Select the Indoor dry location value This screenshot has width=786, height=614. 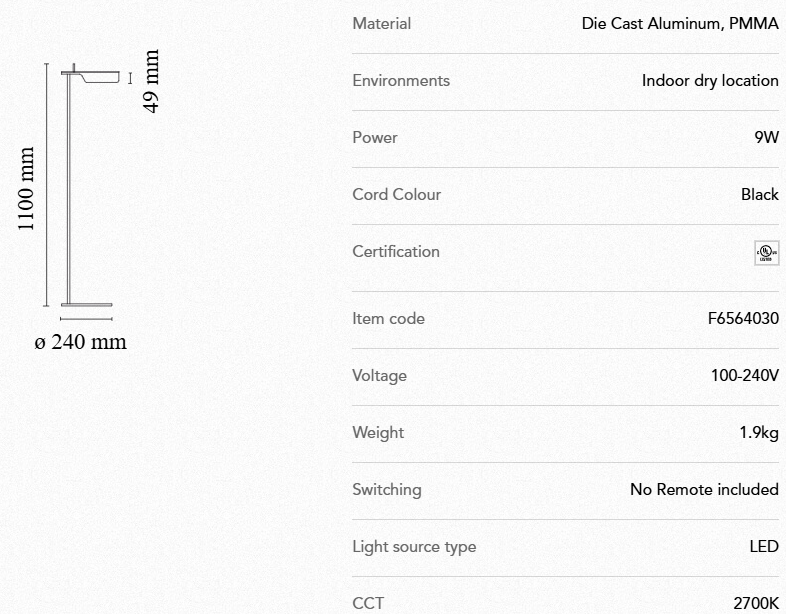pyautogui.click(x=710, y=81)
